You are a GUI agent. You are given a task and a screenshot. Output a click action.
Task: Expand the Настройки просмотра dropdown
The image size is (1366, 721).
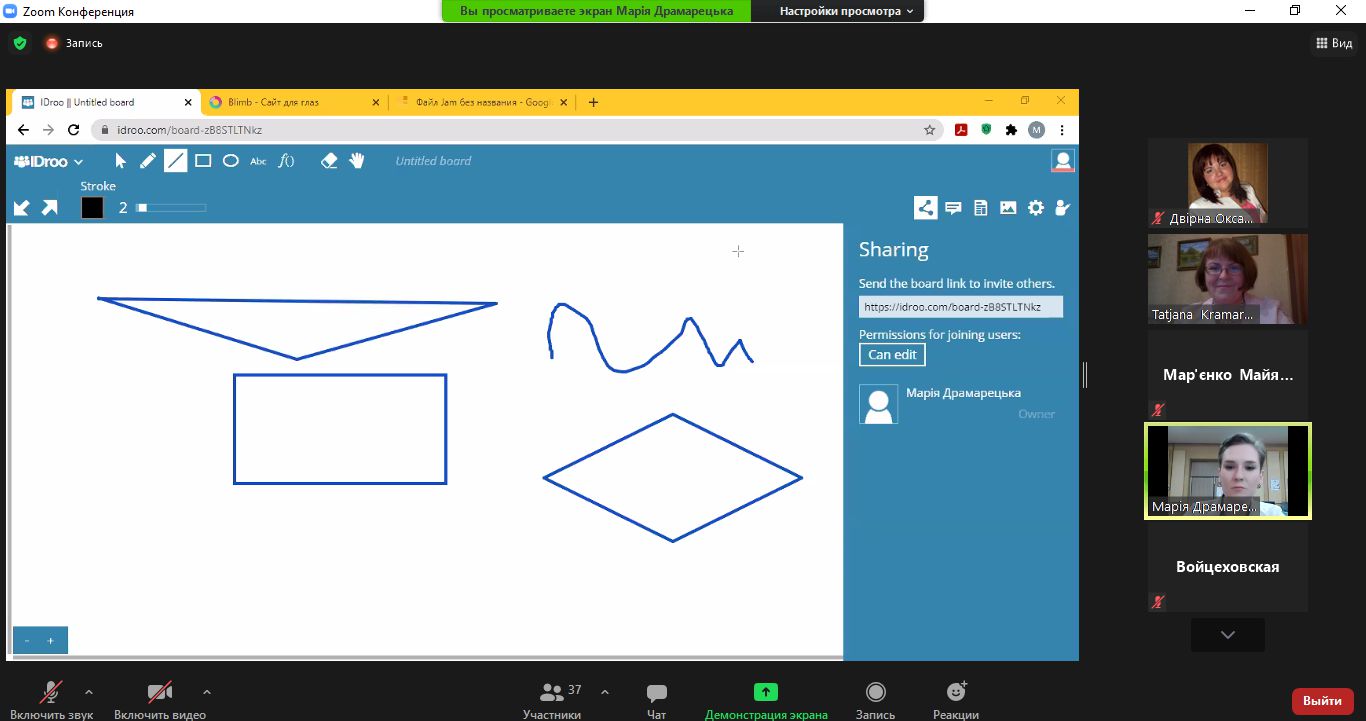tap(846, 11)
